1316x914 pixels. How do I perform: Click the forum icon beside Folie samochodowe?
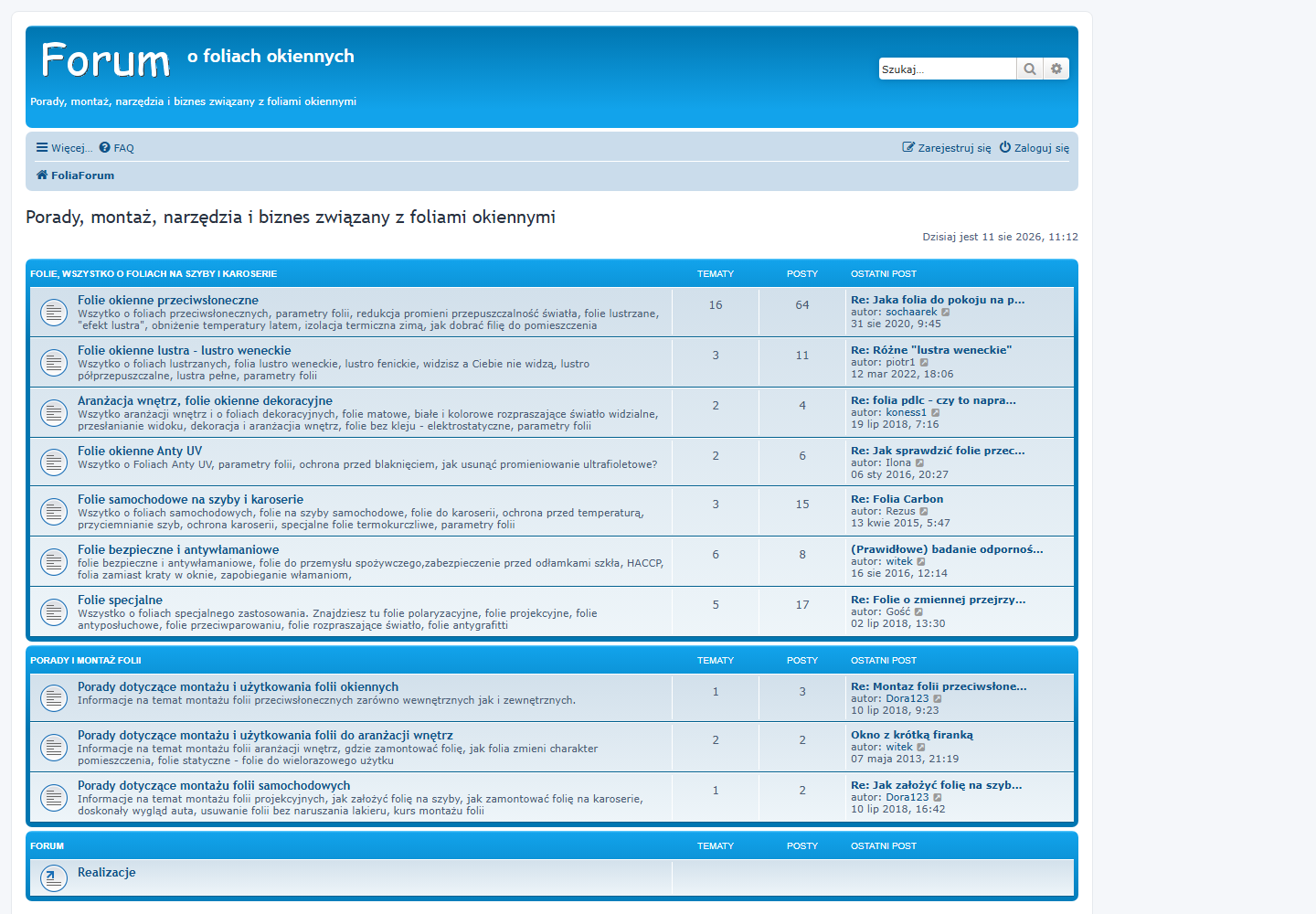[x=54, y=512]
